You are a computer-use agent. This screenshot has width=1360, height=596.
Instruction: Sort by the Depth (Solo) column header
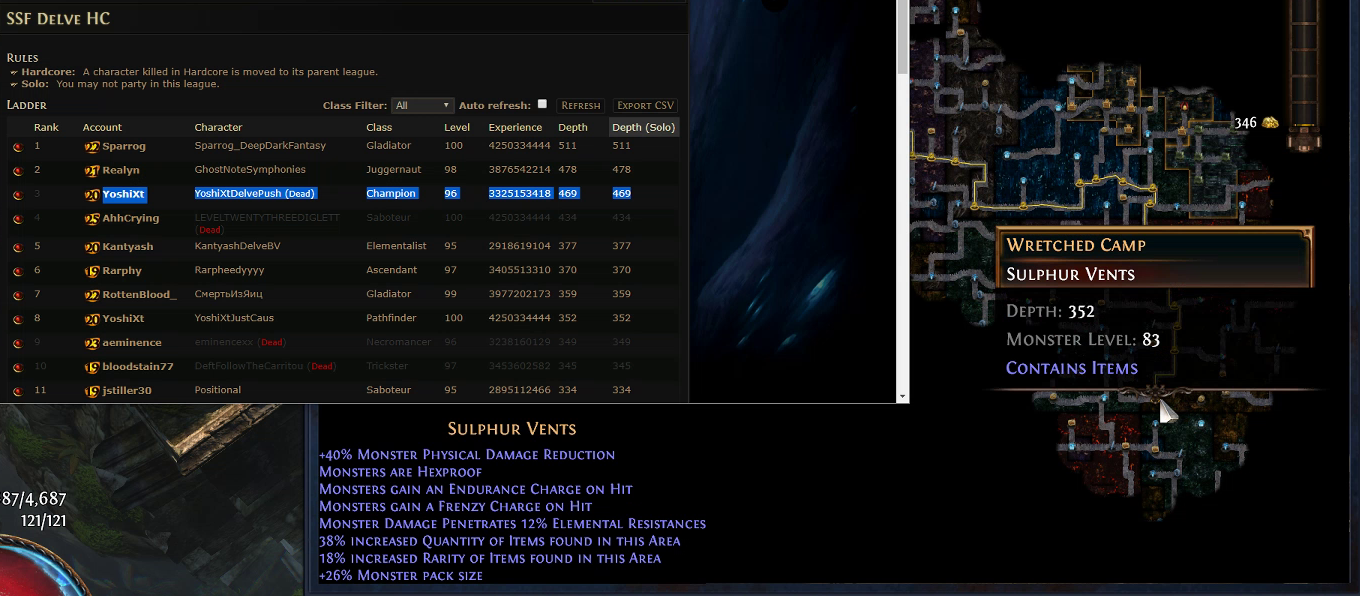(x=644, y=127)
